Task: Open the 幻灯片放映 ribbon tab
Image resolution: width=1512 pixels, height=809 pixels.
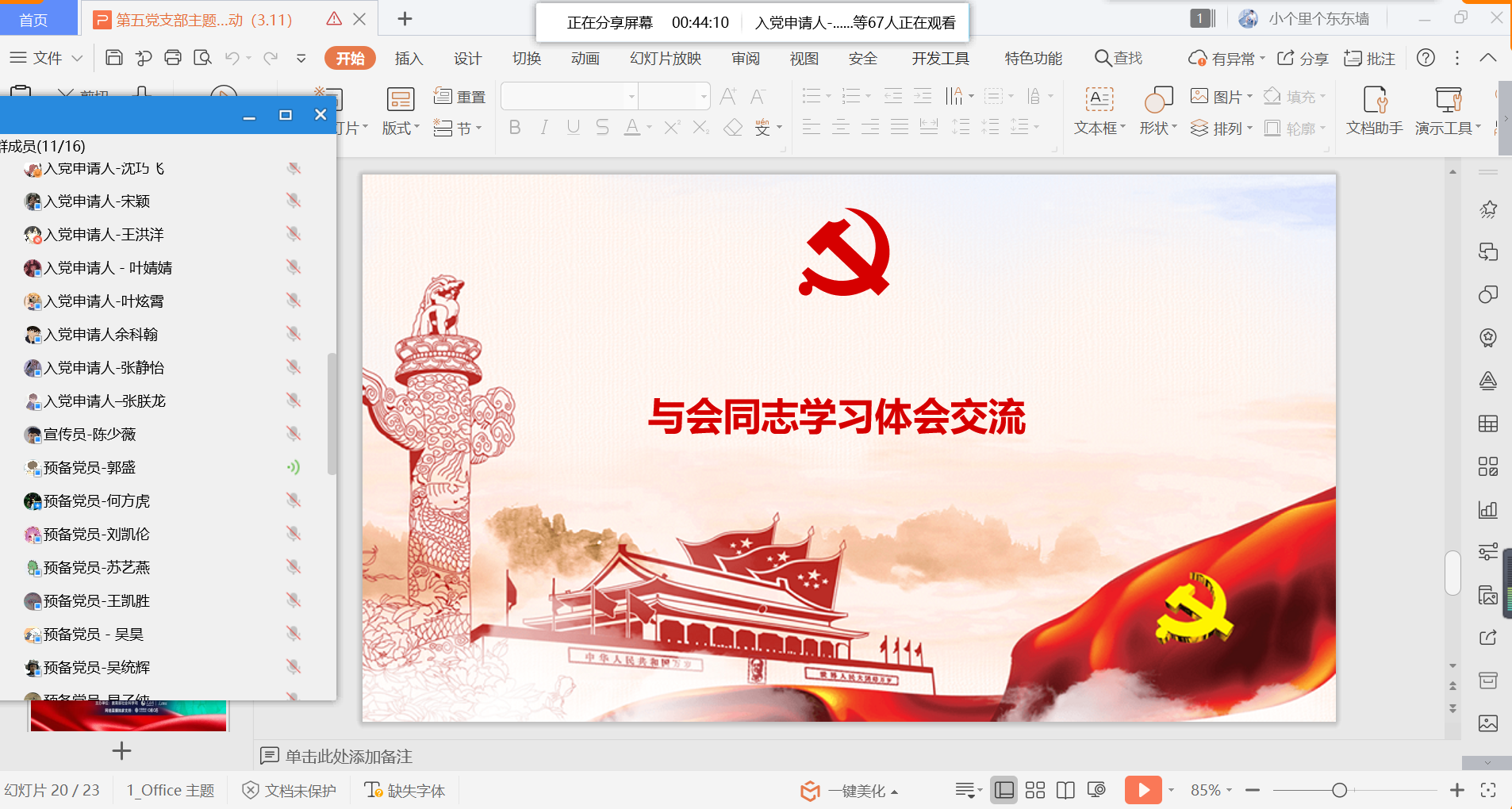Action: coord(665,58)
